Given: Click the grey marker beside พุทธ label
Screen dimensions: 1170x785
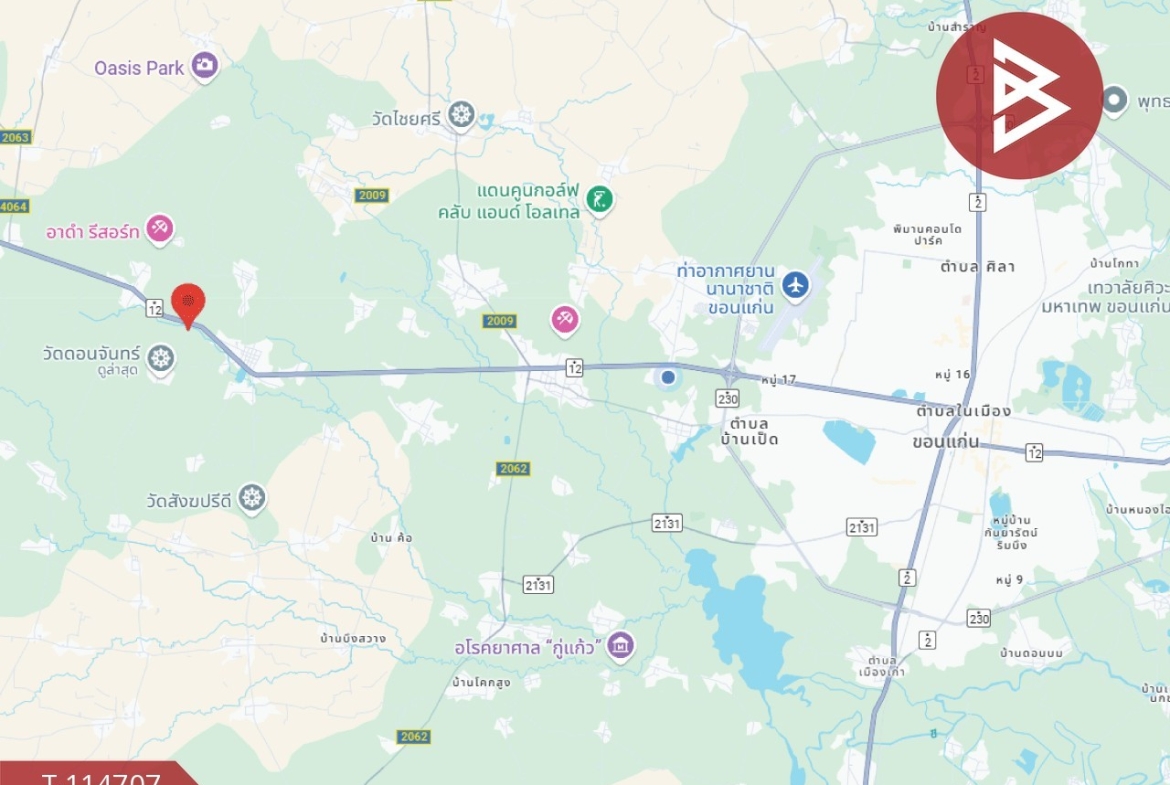Looking at the screenshot, I should point(1113,100).
